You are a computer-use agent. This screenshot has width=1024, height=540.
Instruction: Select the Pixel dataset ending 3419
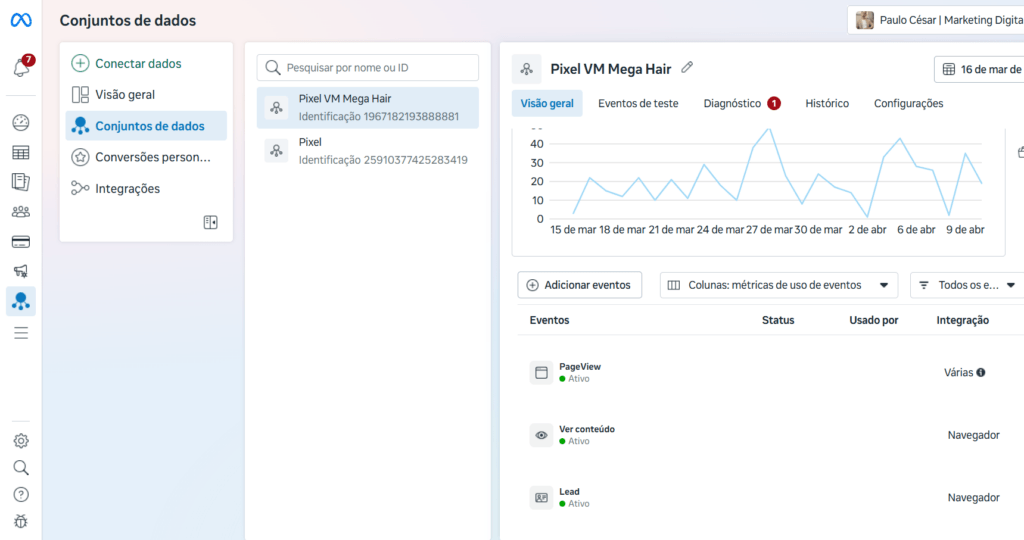pyautogui.click(x=368, y=151)
